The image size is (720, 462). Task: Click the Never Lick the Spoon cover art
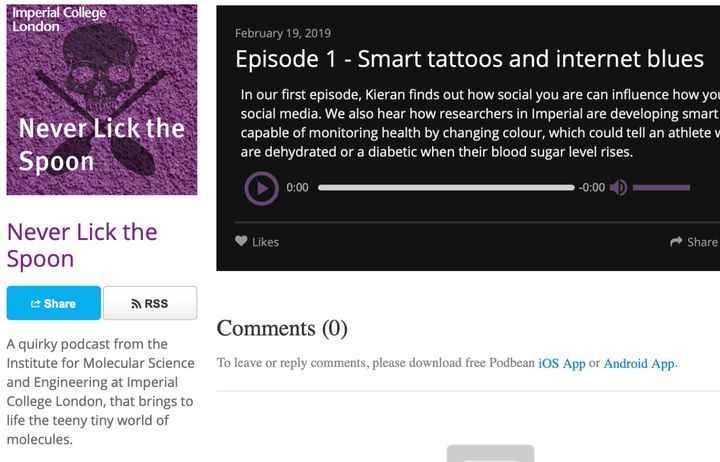coord(102,100)
